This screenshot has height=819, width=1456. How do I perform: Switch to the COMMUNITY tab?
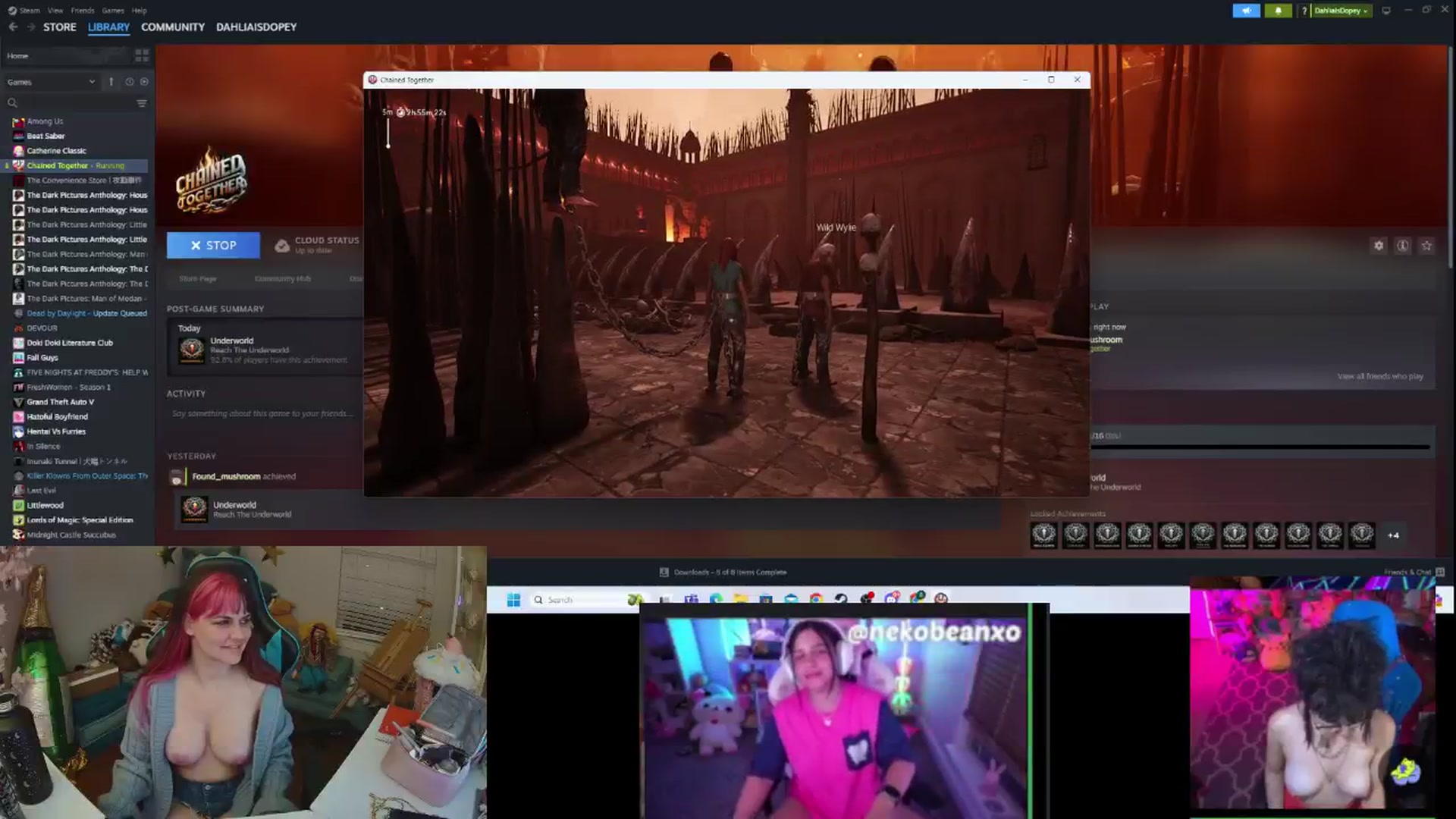173,27
